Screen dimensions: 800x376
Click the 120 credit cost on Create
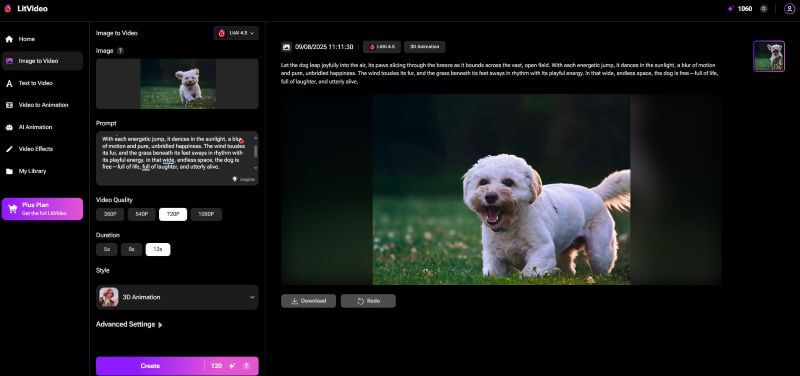tap(216, 366)
